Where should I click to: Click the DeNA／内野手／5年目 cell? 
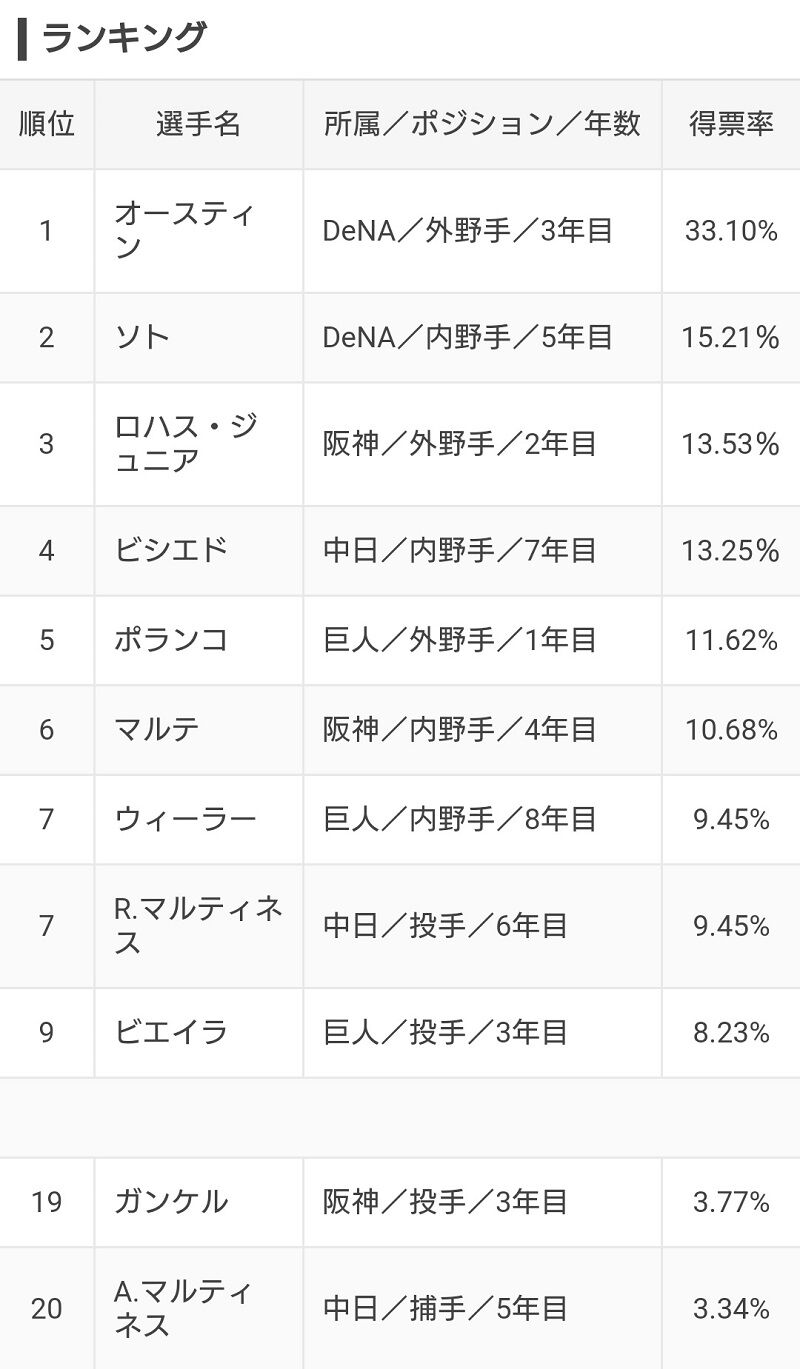point(468,338)
